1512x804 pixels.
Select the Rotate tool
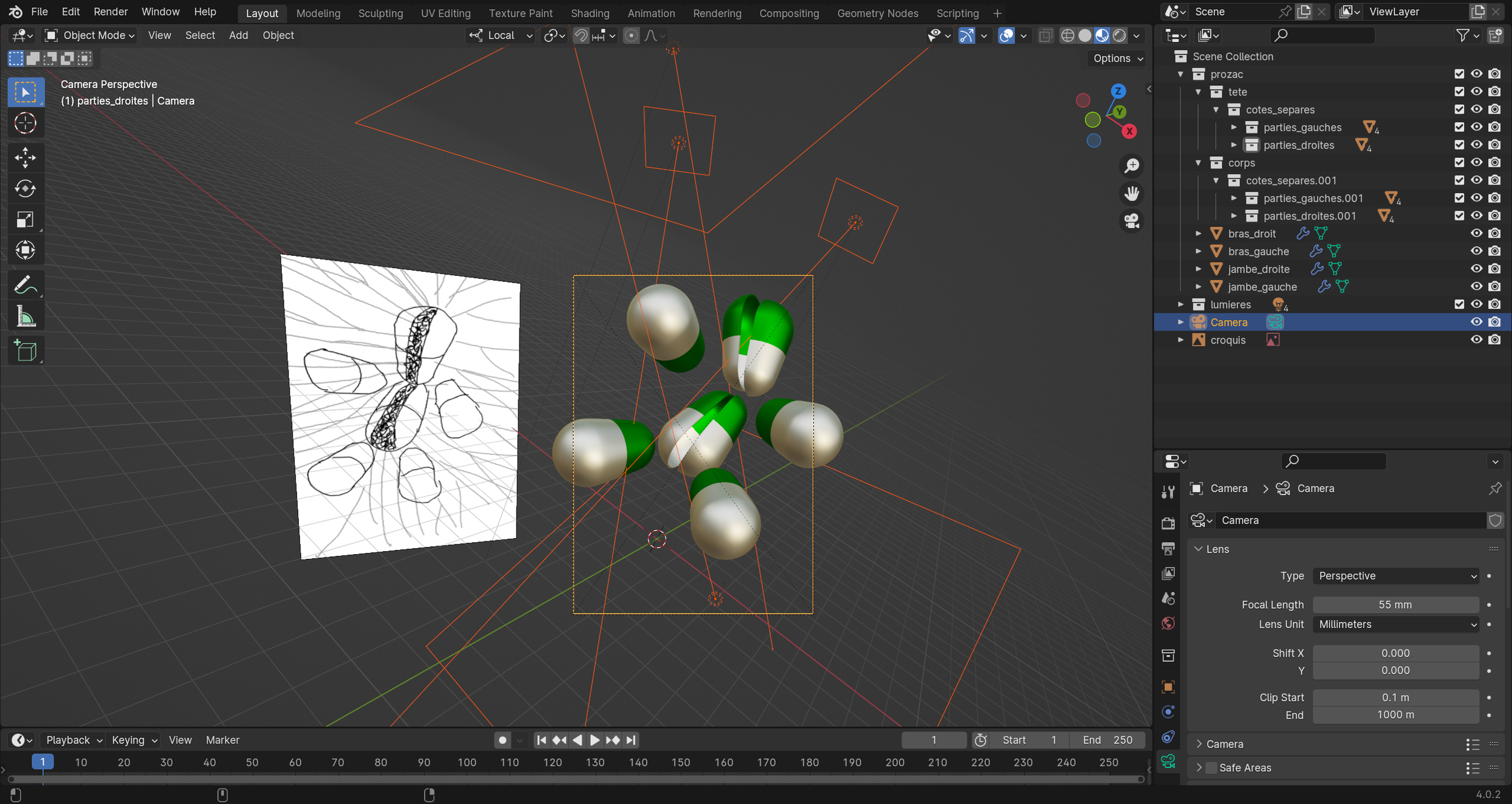(x=25, y=189)
